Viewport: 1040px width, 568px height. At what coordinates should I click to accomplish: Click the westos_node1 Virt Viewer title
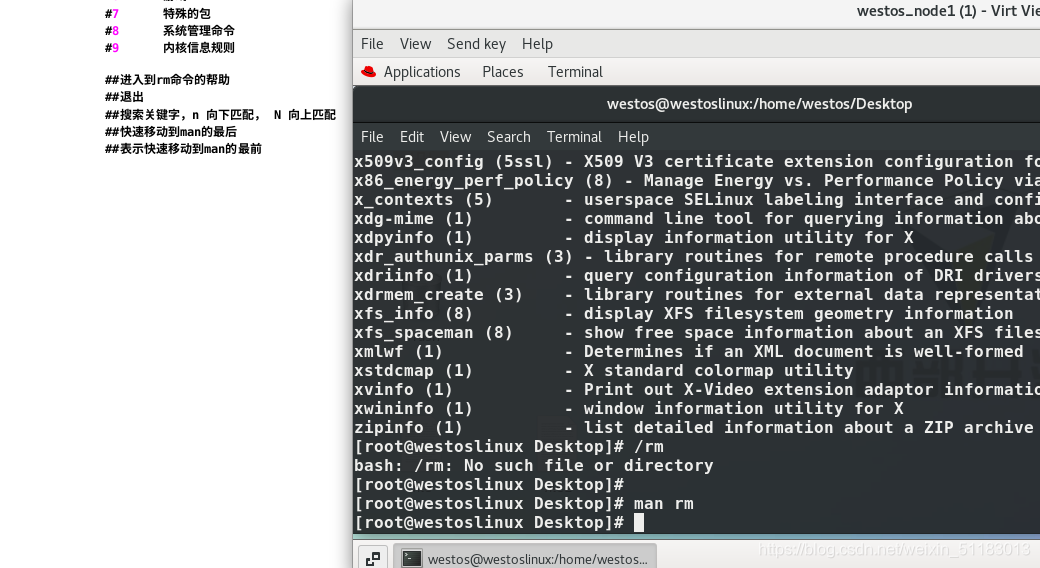coord(948,11)
